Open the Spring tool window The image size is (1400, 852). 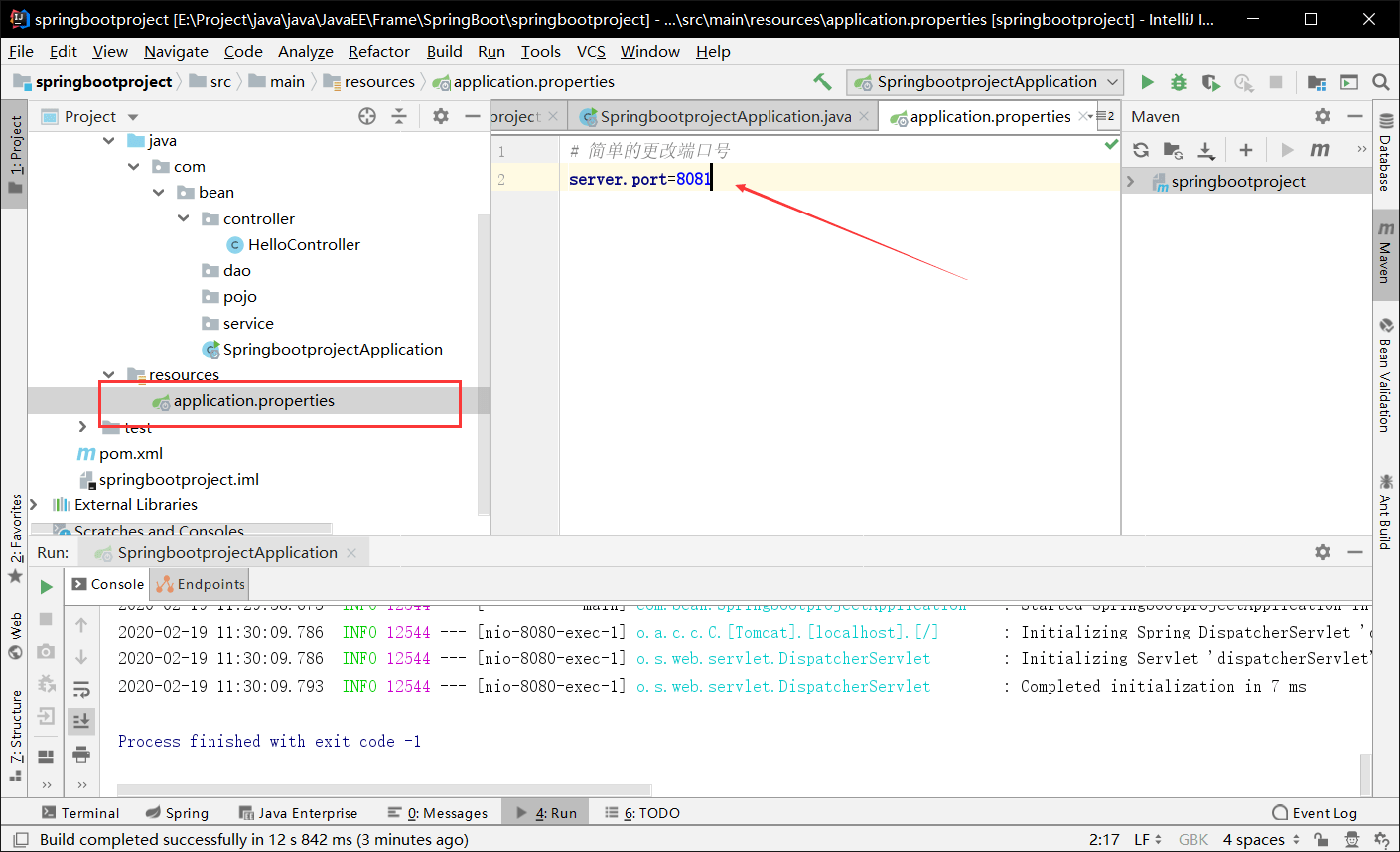tap(177, 813)
